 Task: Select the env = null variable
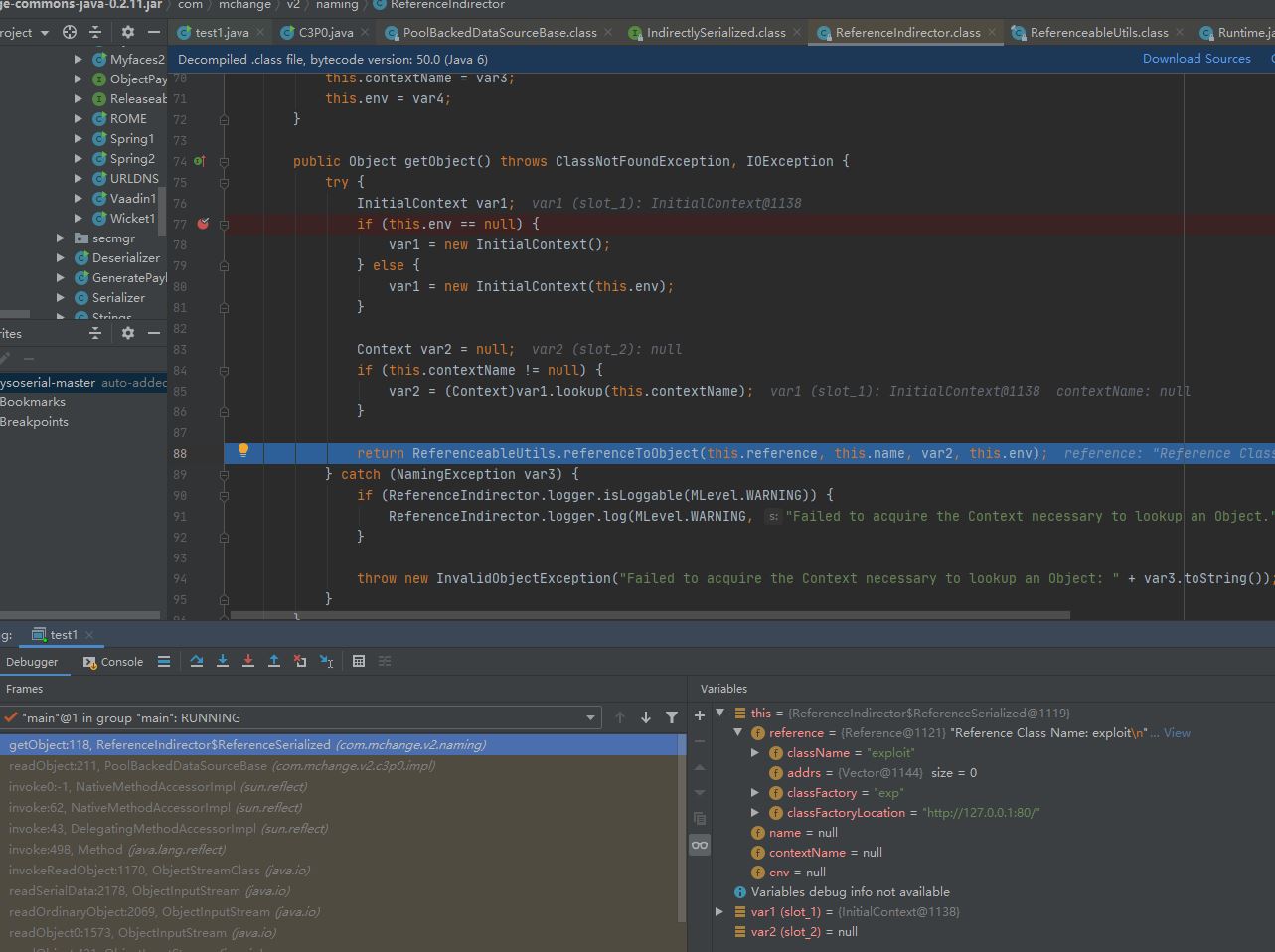797,872
